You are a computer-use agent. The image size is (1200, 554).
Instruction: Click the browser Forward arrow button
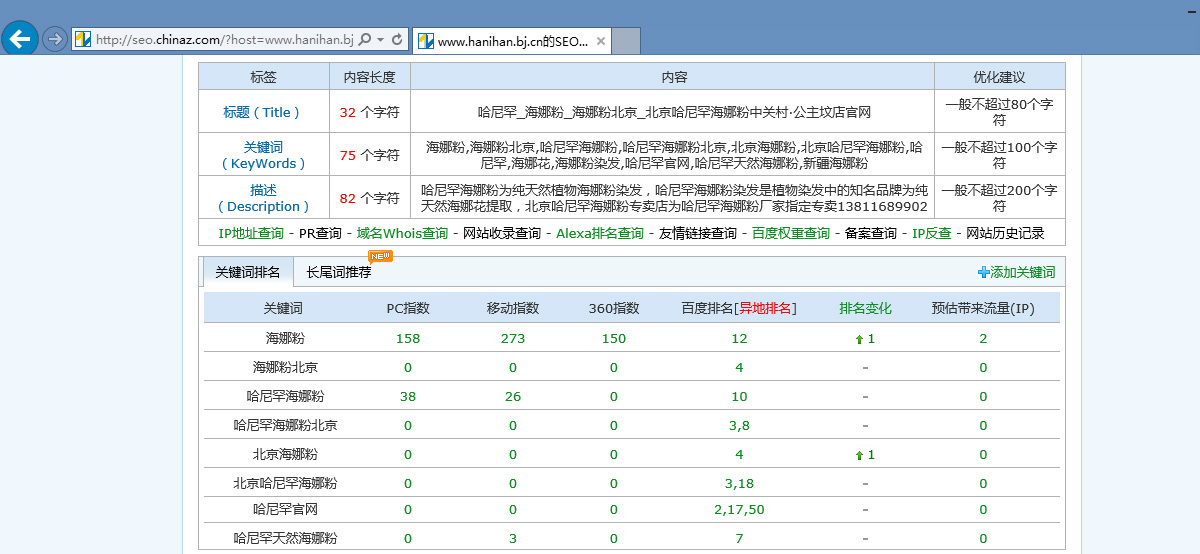pyautogui.click(x=54, y=40)
